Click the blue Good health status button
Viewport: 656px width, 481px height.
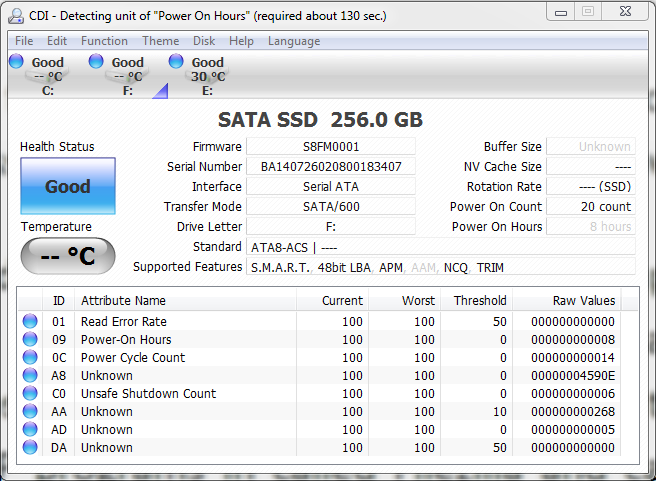coord(68,186)
